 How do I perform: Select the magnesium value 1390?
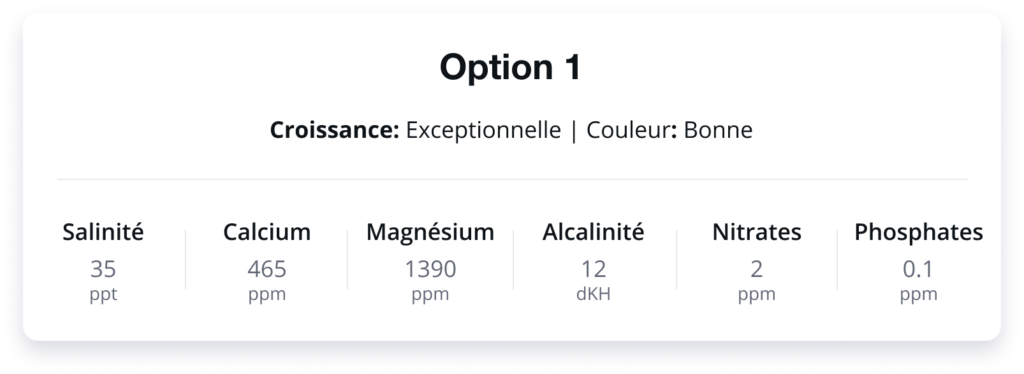[x=430, y=269]
